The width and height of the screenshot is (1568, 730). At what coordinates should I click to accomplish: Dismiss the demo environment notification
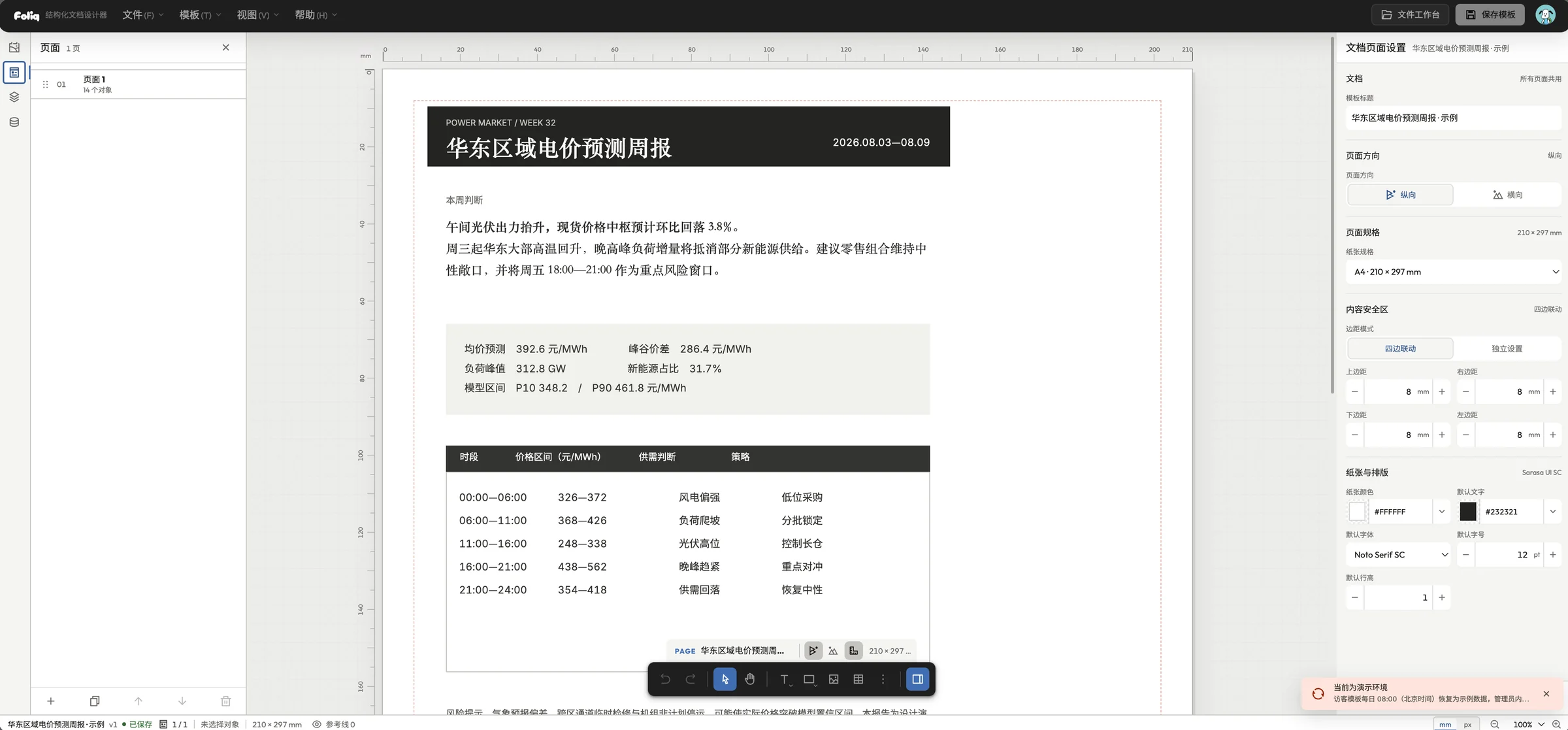(x=1546, y=694)
